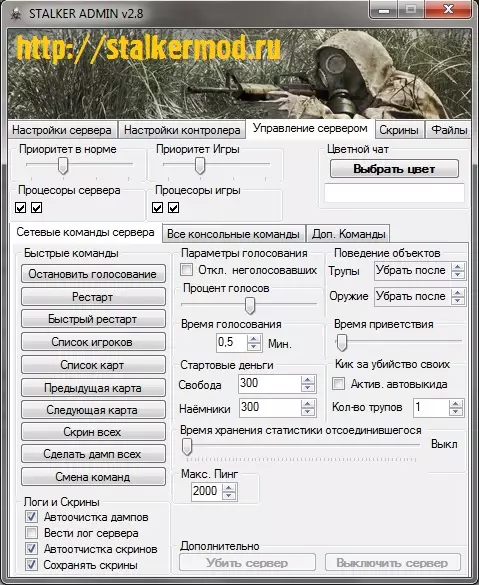Viewport: 479px width, 585px height.
Task: Decrease Кол-во трупов with down arrow
Action: 455,412
